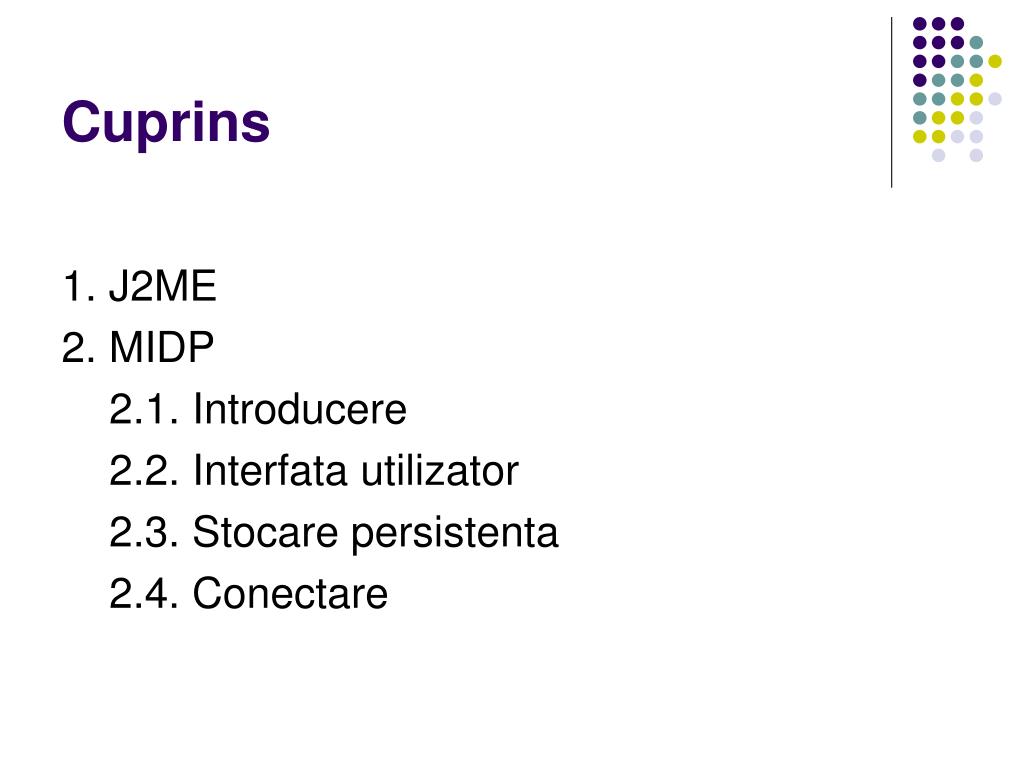The image size is (1024, 768).
Task: Click the decorative dot pattern graphic
Action: pyautogui.click(x=957, y=89)
